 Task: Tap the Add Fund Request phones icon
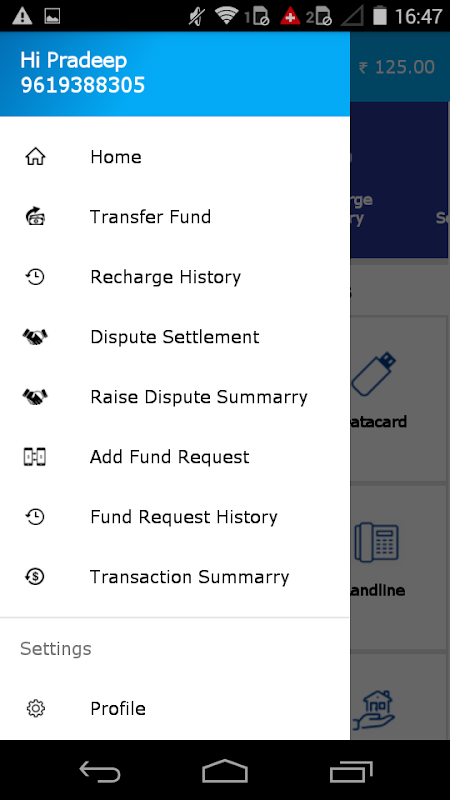[x=35, y=457]
